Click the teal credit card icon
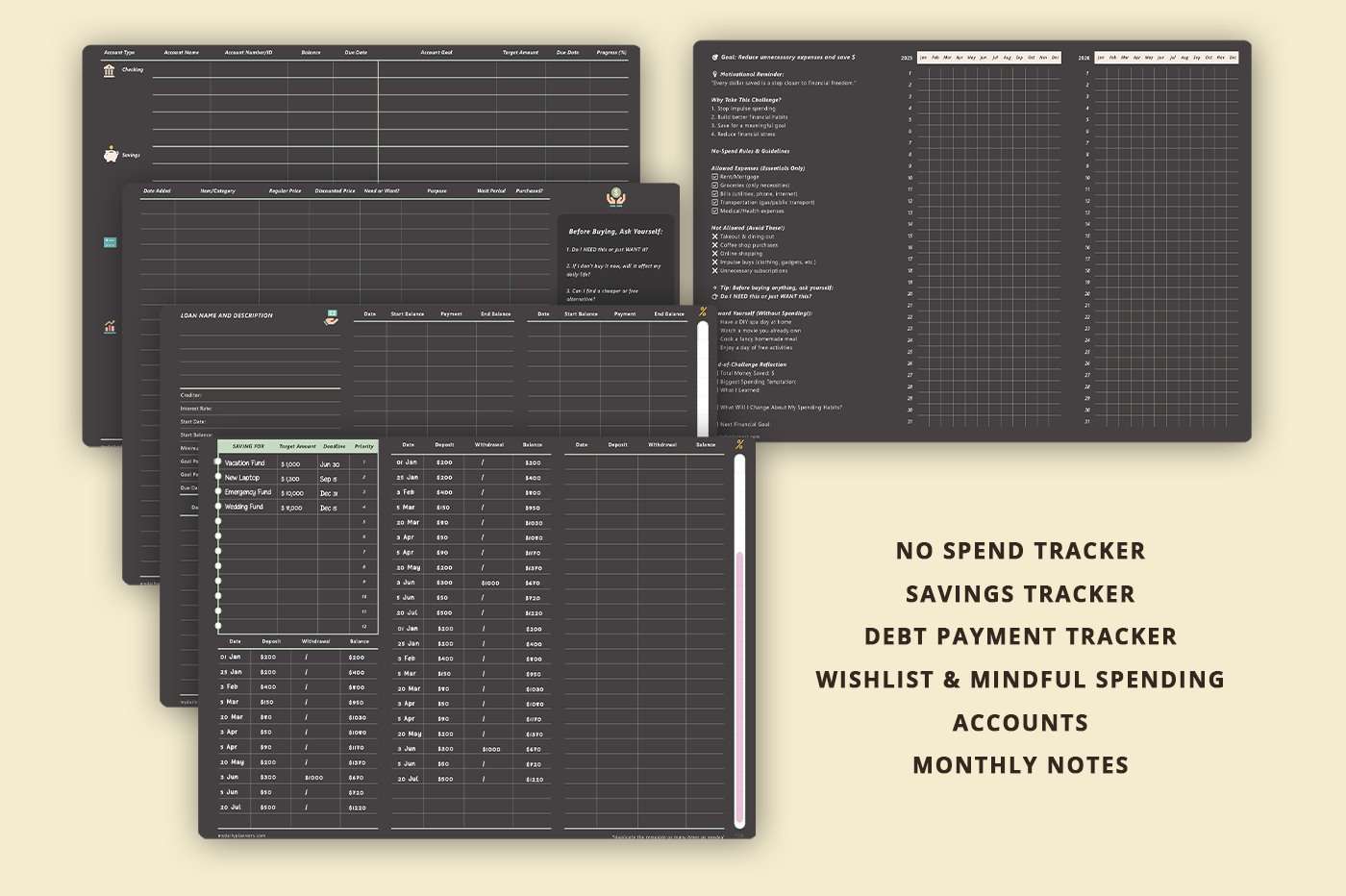The height and width of the screenshot is (896, 1346). (x=110, y=242)
